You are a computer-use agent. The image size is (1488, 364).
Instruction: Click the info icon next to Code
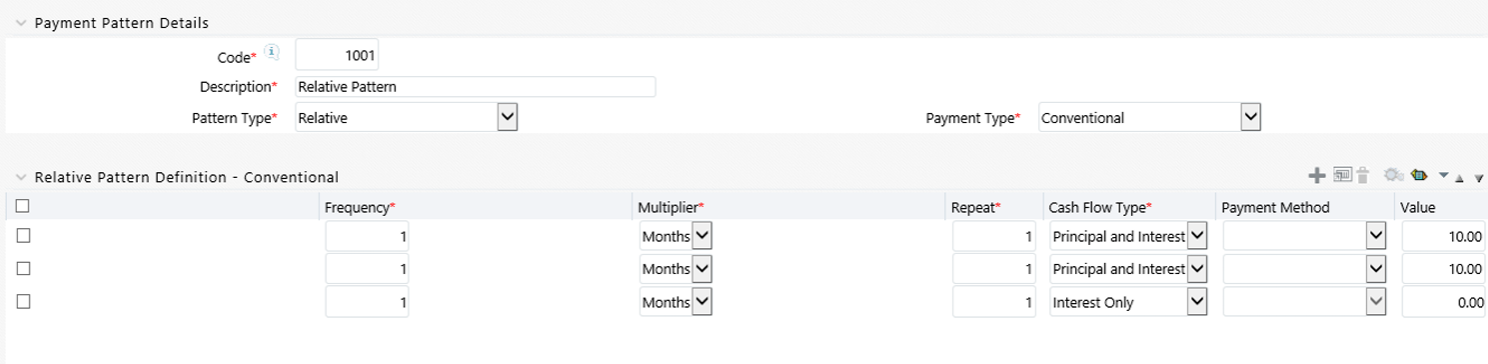pyautogui.click(x=273, y=52)
